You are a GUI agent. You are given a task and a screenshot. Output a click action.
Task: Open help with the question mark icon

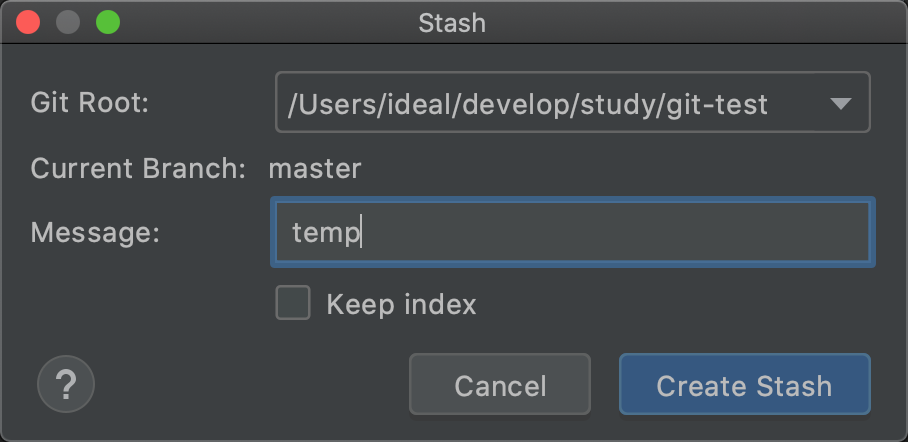(x=66, y=383)
